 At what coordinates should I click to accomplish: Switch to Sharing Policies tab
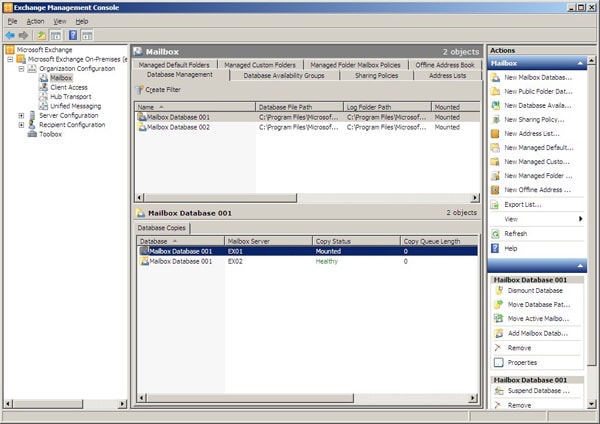tap(377, 76)
